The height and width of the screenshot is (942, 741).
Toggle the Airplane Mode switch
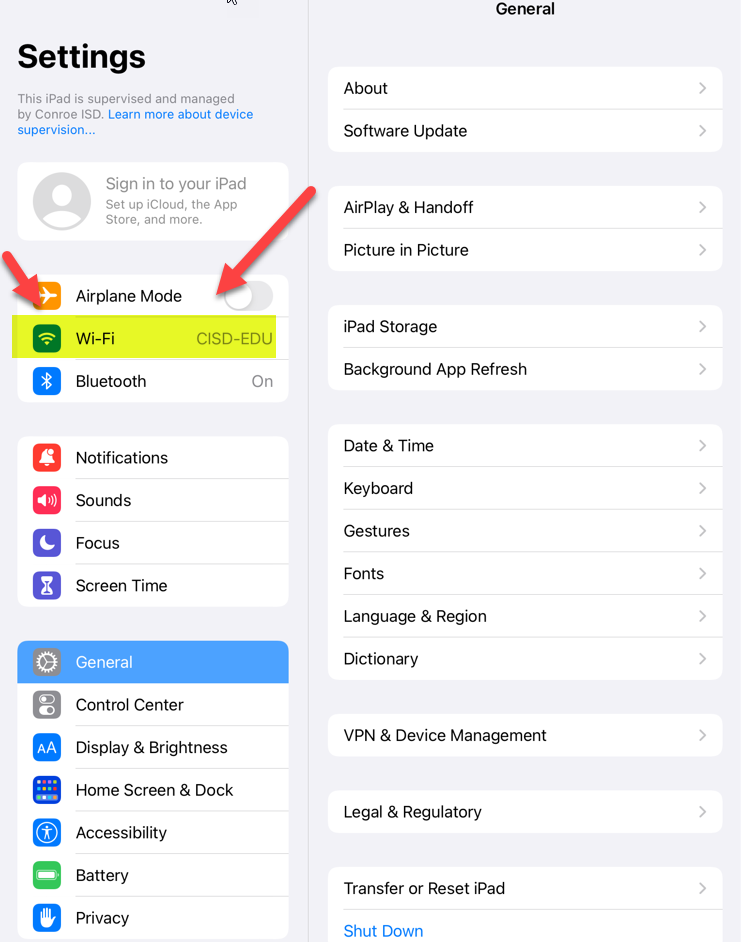(249, 296)
